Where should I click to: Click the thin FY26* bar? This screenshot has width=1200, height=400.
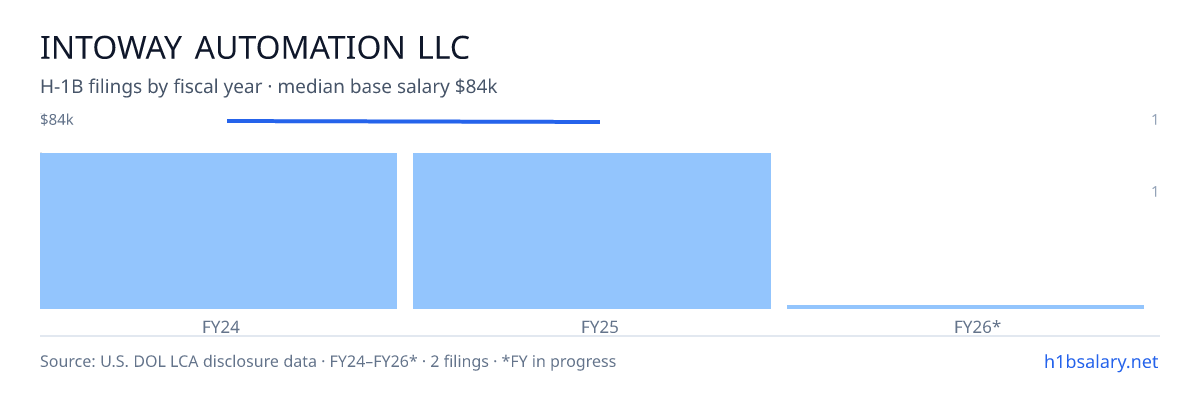pyautogui.click(x=965, y=307)
